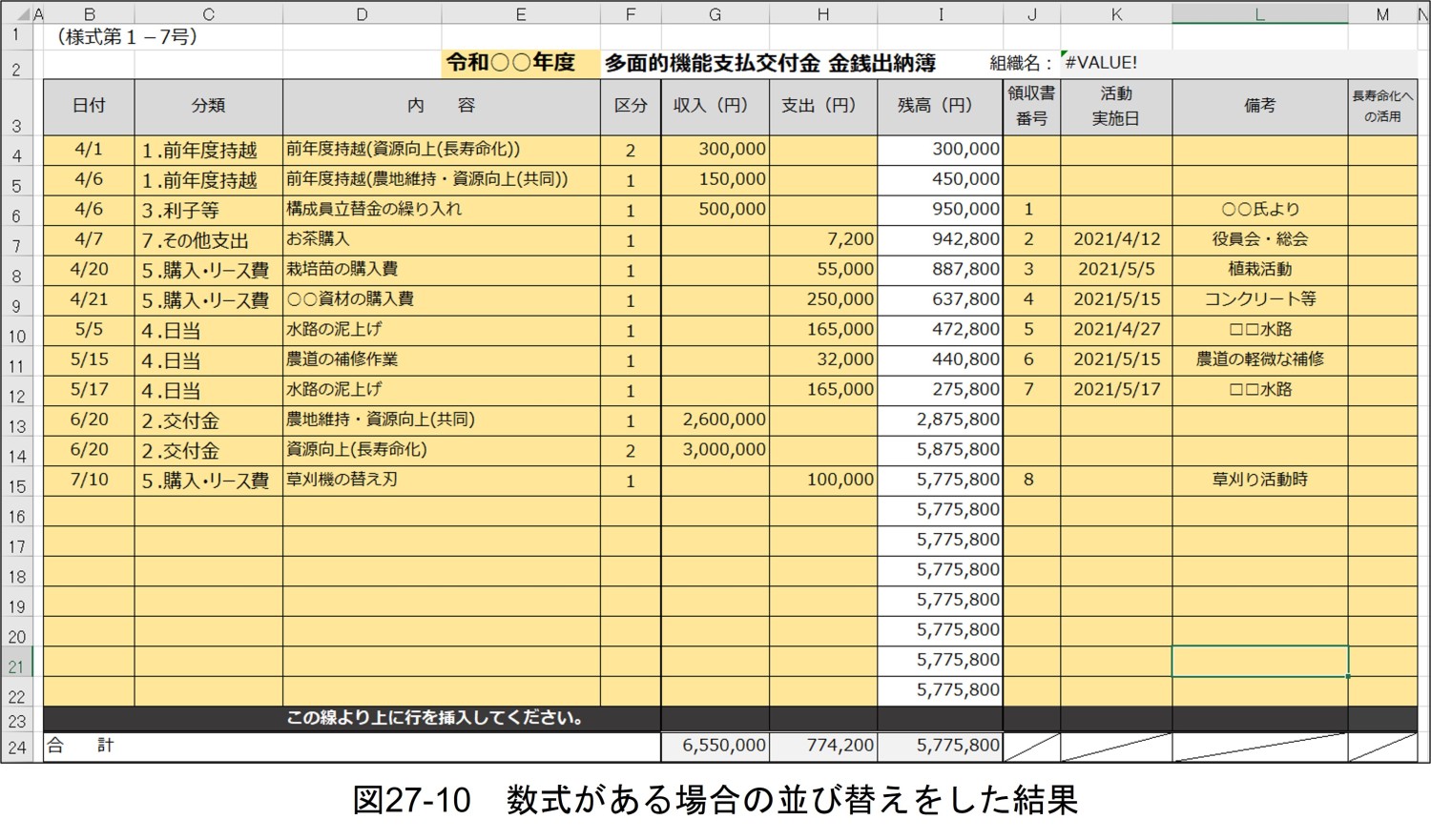The height and width of the screenshot is (840, 1431).
Task: Select row 24 header number
Action: click(17, 748)
